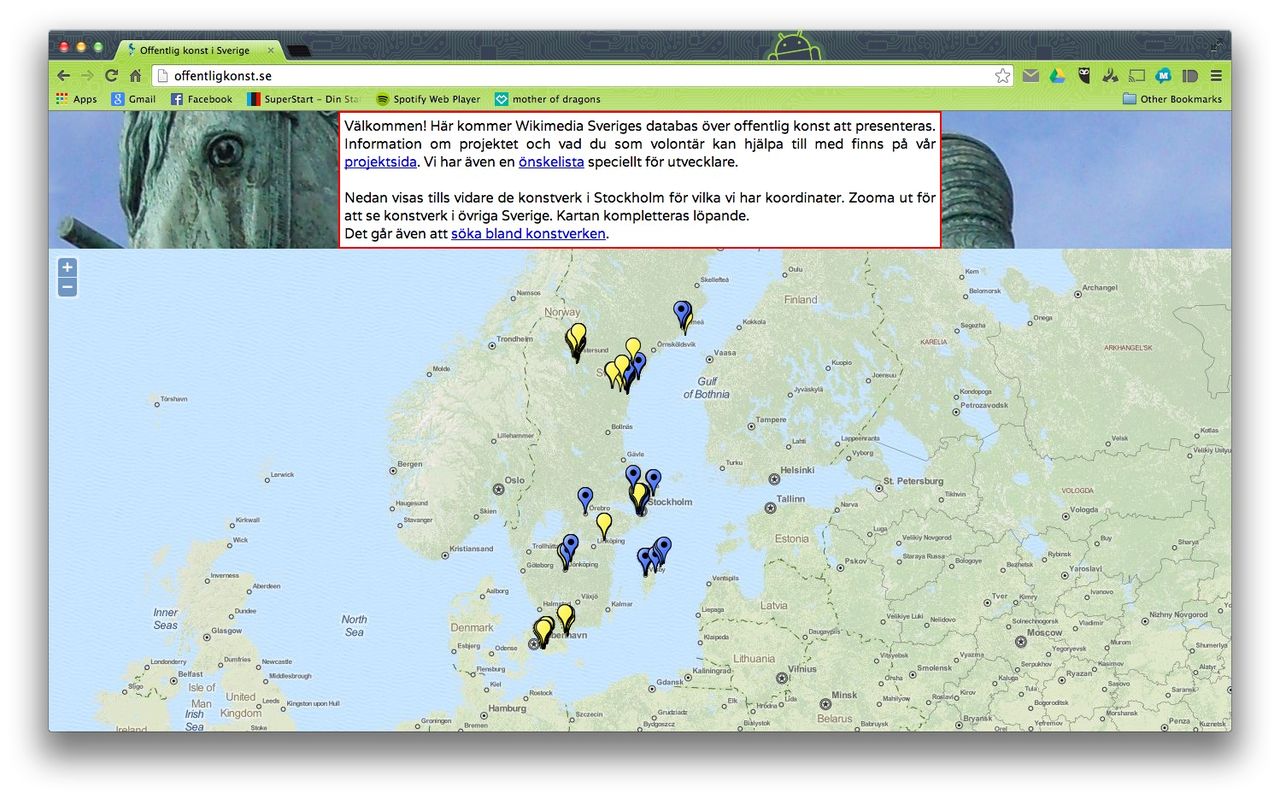The image size is (1280, 799).
Task: Reload the offentligkonst.se page
Action: pyautogui.click(x=112, y=75)
